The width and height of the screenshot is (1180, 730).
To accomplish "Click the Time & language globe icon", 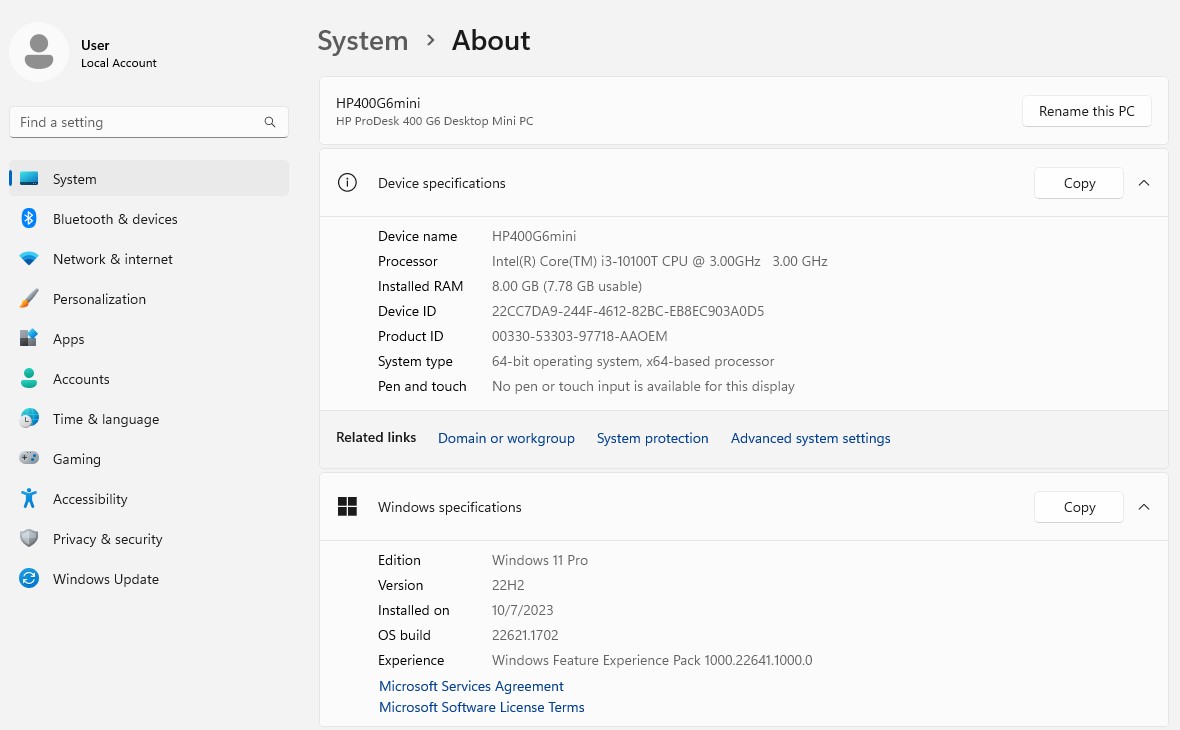I will click(29, 418).
